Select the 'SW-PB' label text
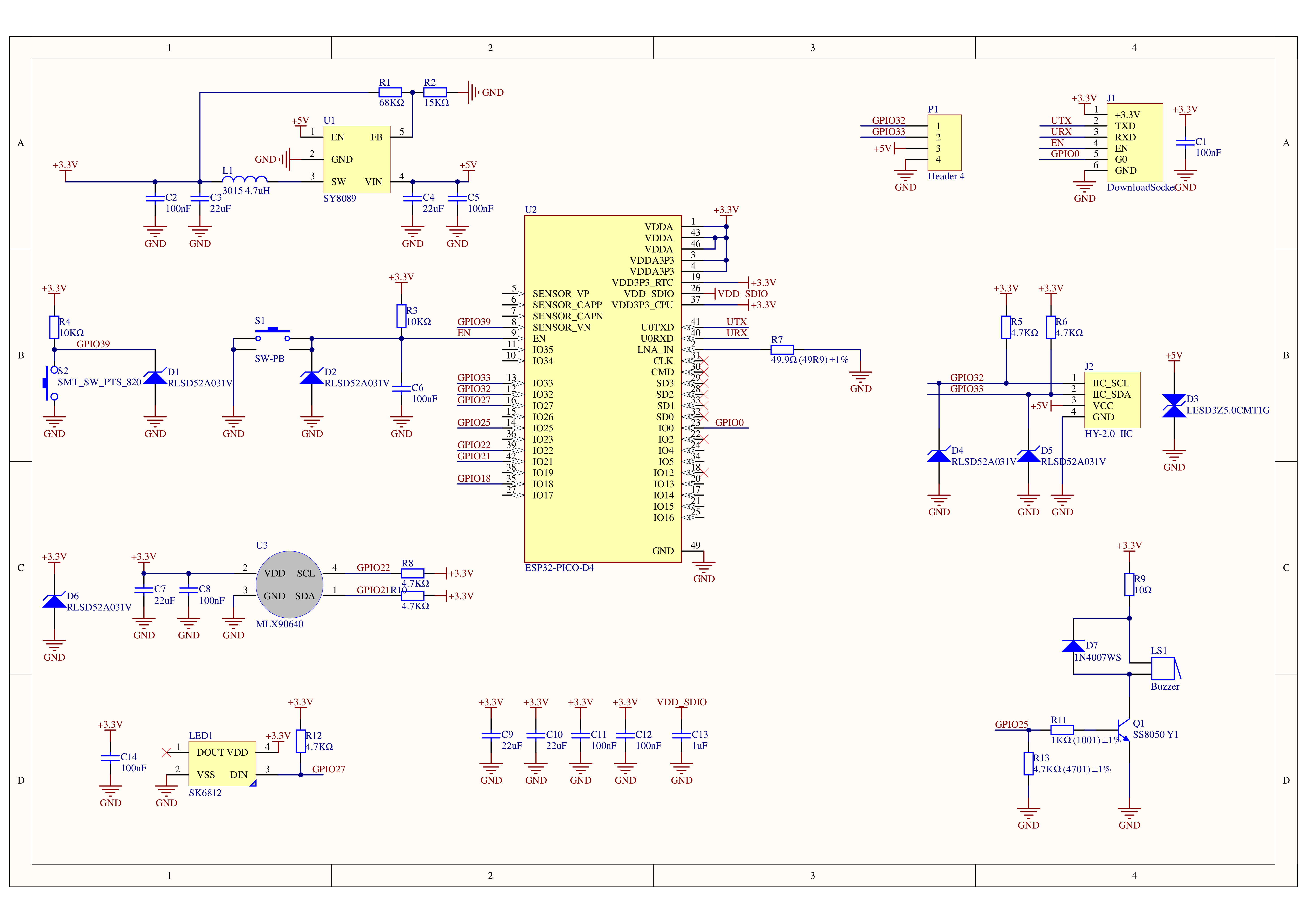 (x=270, y=359)
